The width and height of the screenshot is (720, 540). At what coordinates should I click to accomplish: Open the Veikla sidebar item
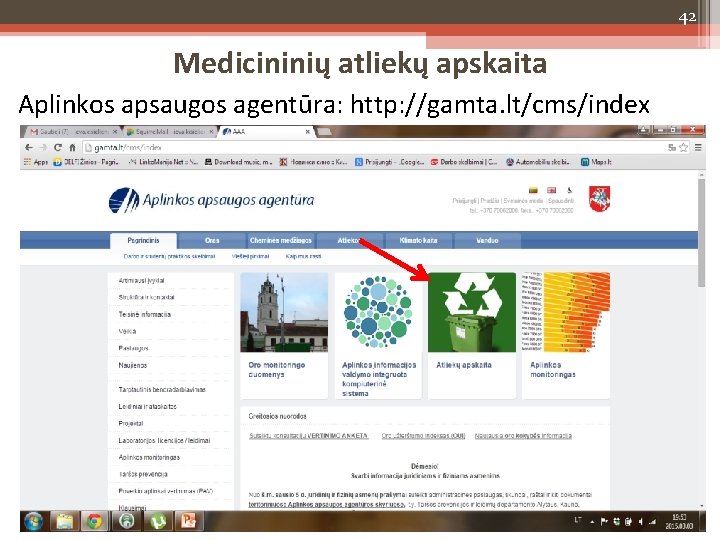pos(127,331)
